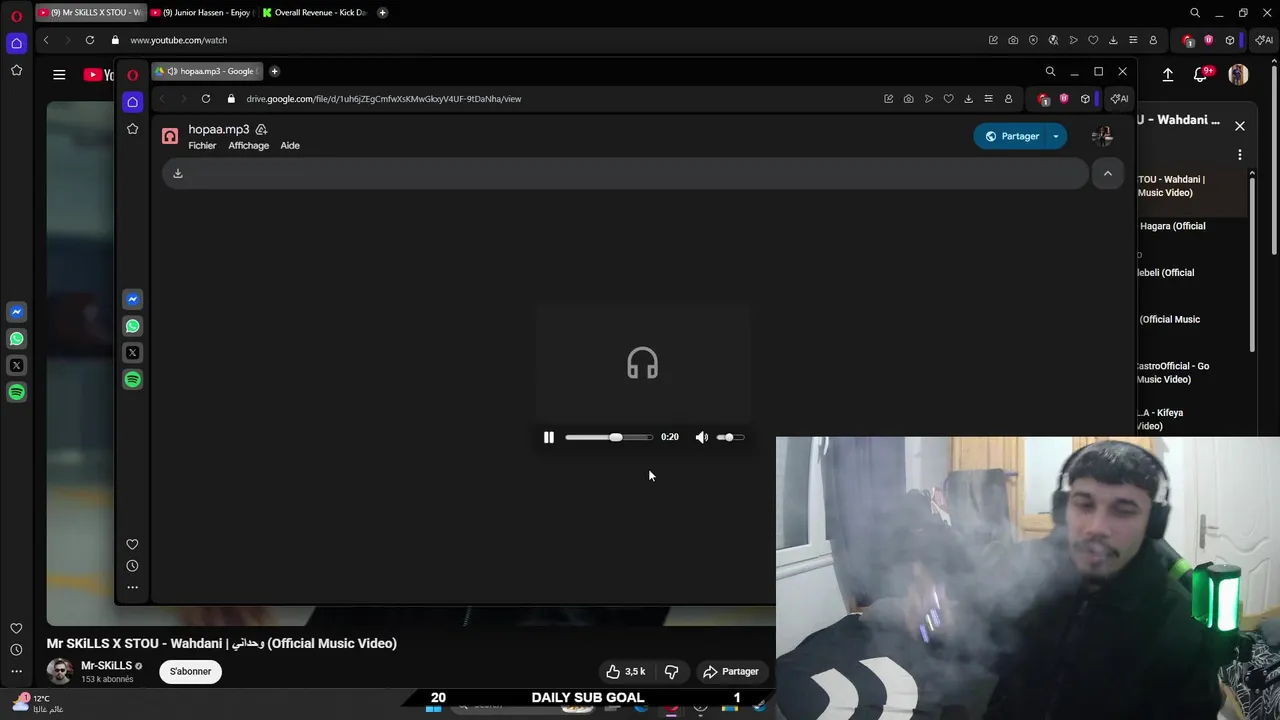1280x720 pixels.
Task: Click the YouTube Partager share button
Action: (731, 672)
